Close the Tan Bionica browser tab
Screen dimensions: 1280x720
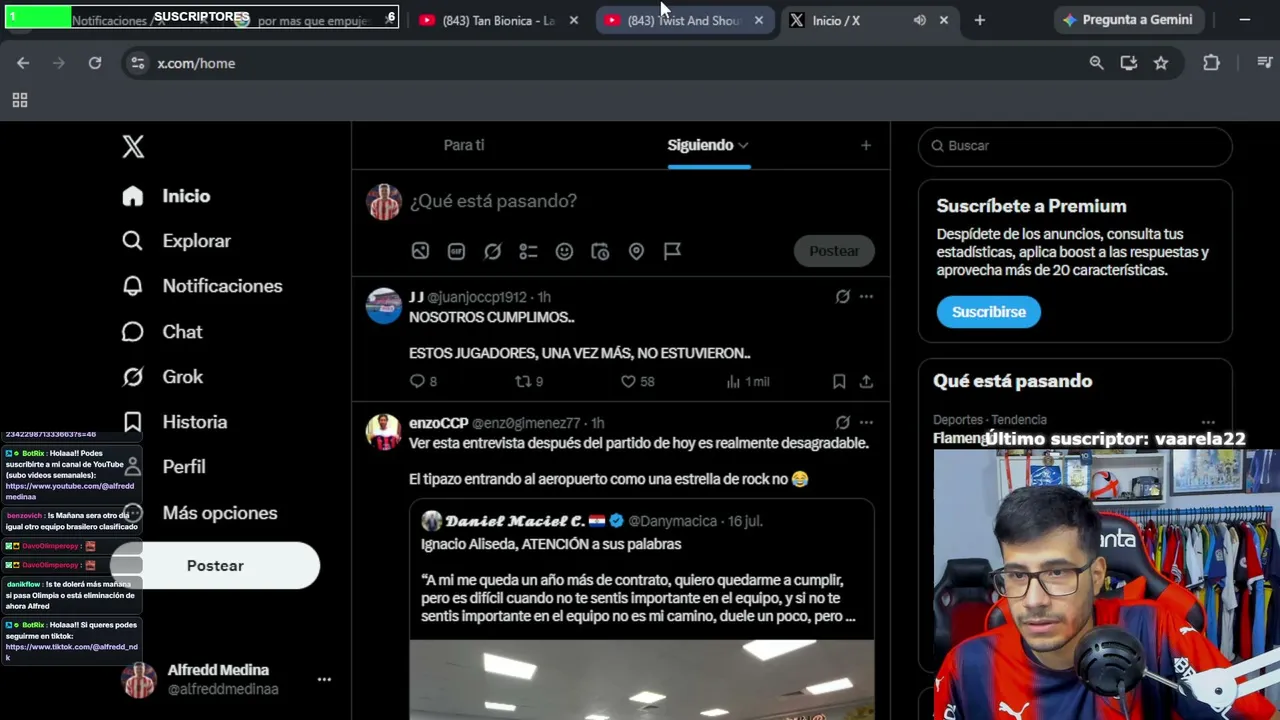tap(573, 20)
